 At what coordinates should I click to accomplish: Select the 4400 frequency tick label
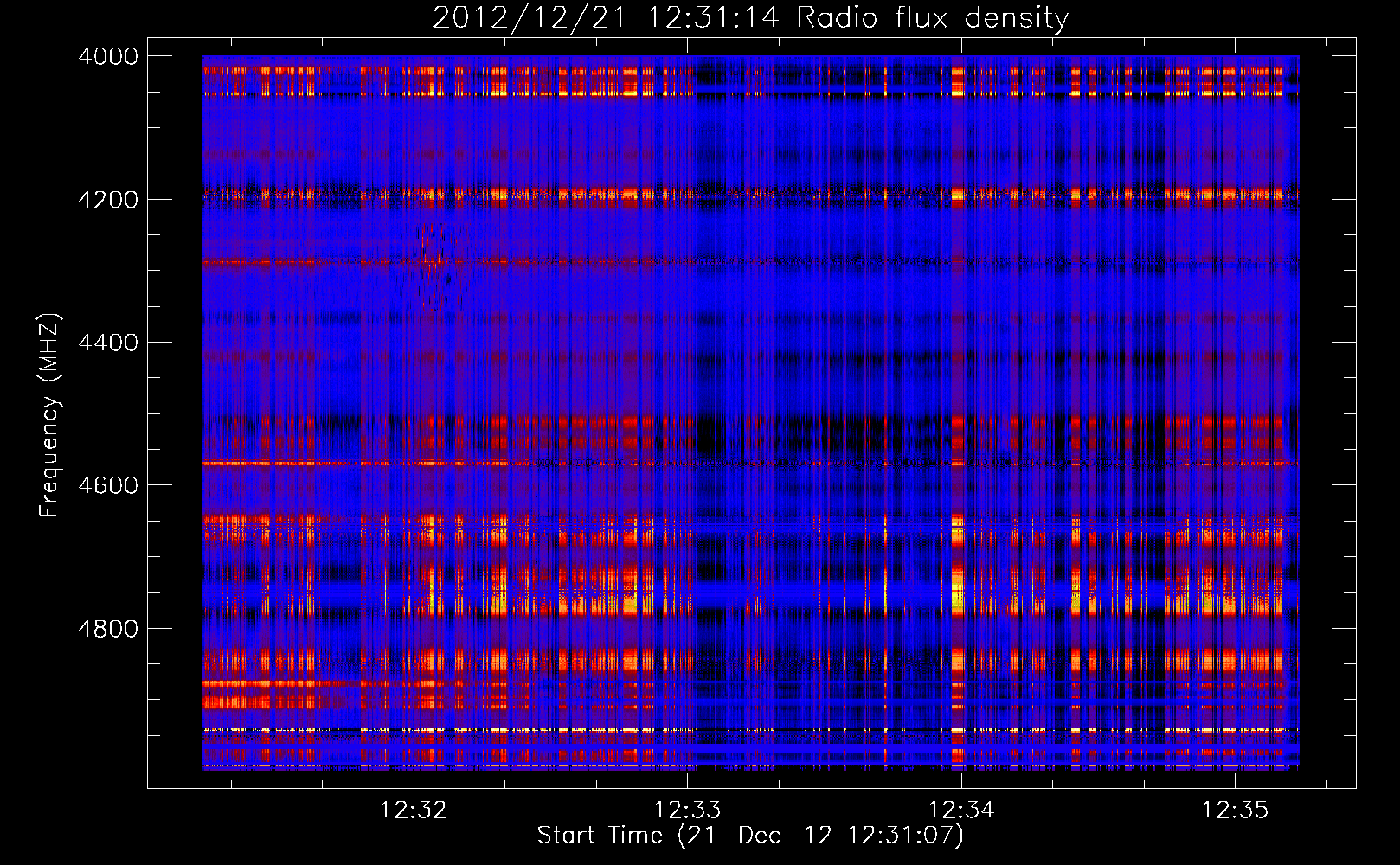coord(107,343)
